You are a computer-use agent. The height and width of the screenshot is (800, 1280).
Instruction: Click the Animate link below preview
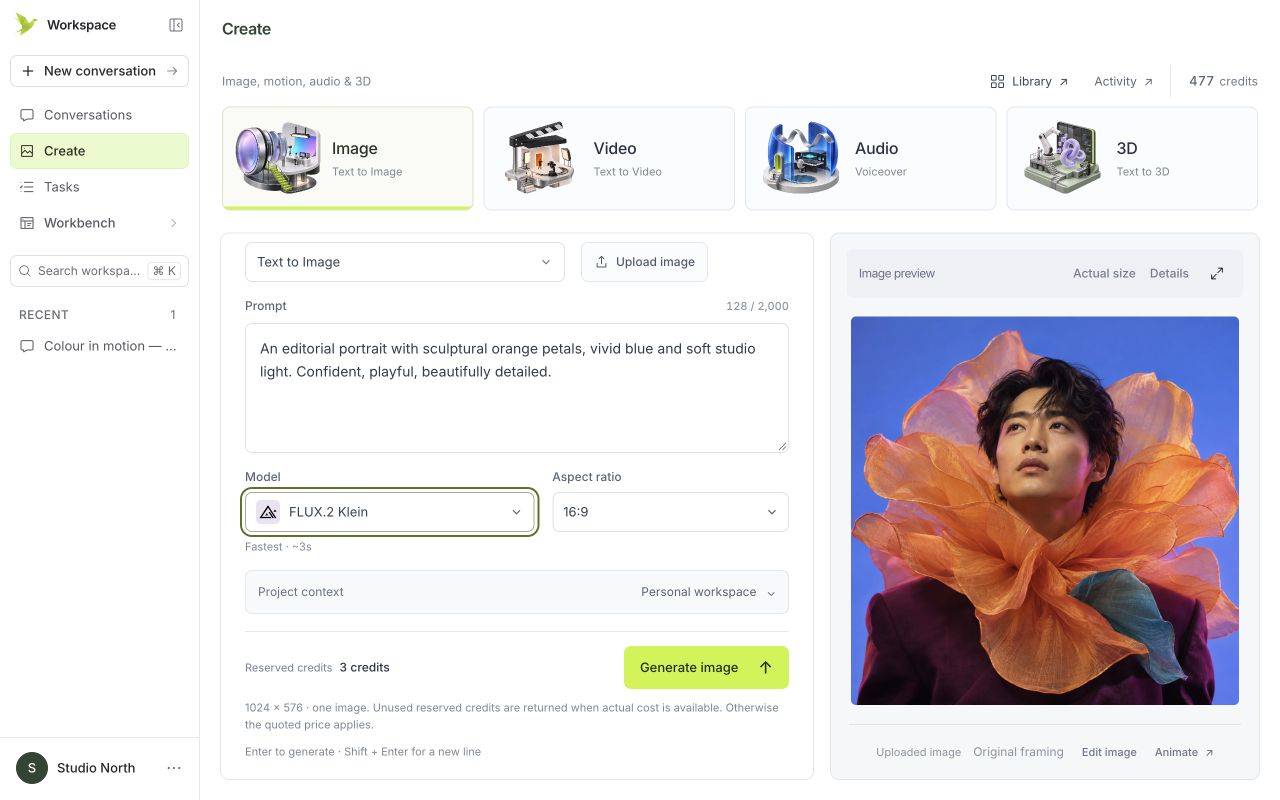point(1184,752)
